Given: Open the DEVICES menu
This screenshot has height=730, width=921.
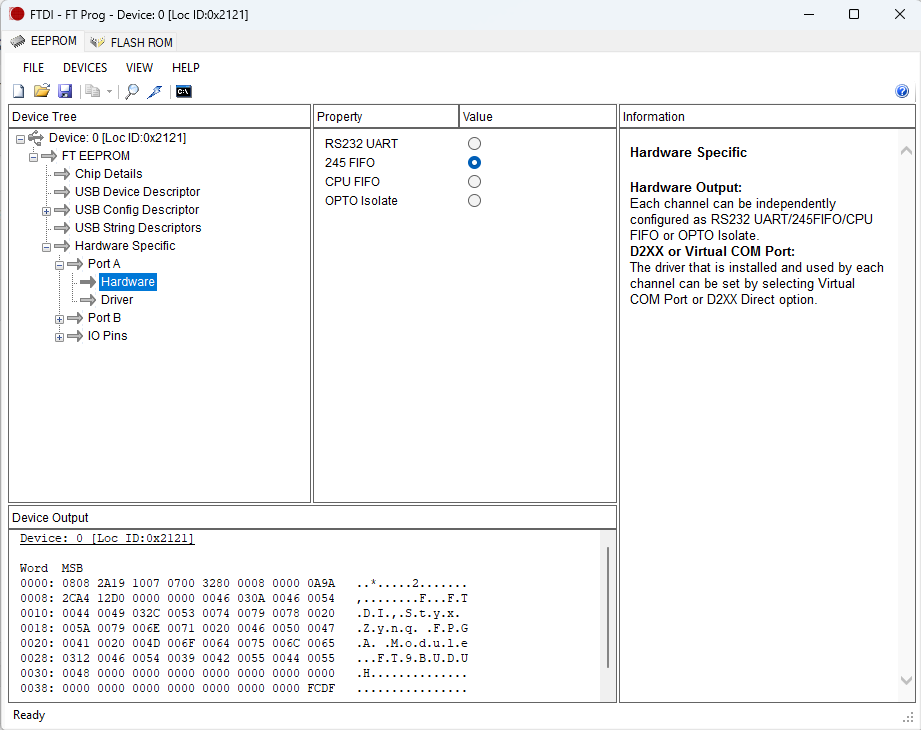Looking at the screenshot, I should coord(85,68).
